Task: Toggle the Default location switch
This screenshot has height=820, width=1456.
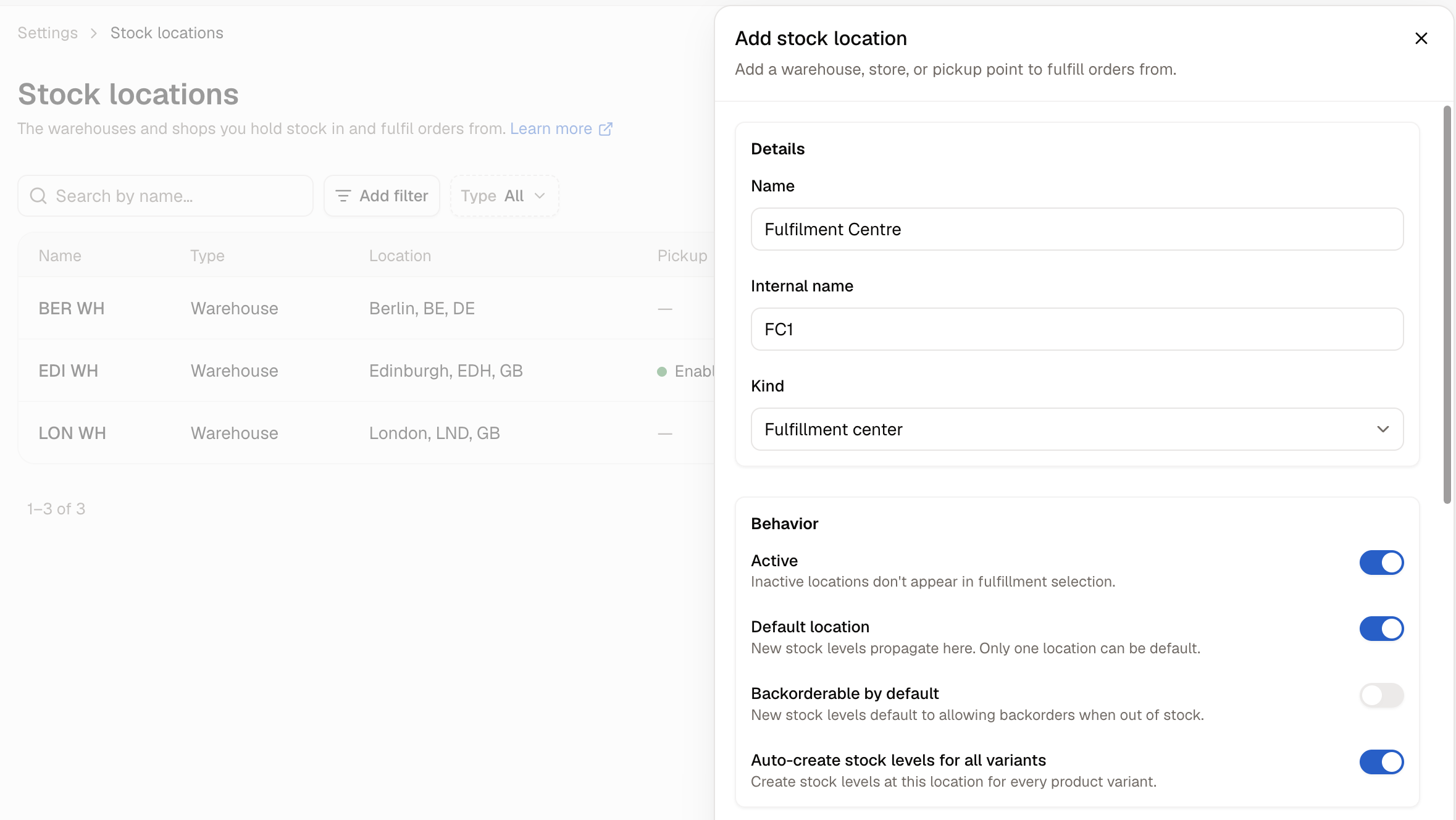Action: click(x=1381, y=629)
